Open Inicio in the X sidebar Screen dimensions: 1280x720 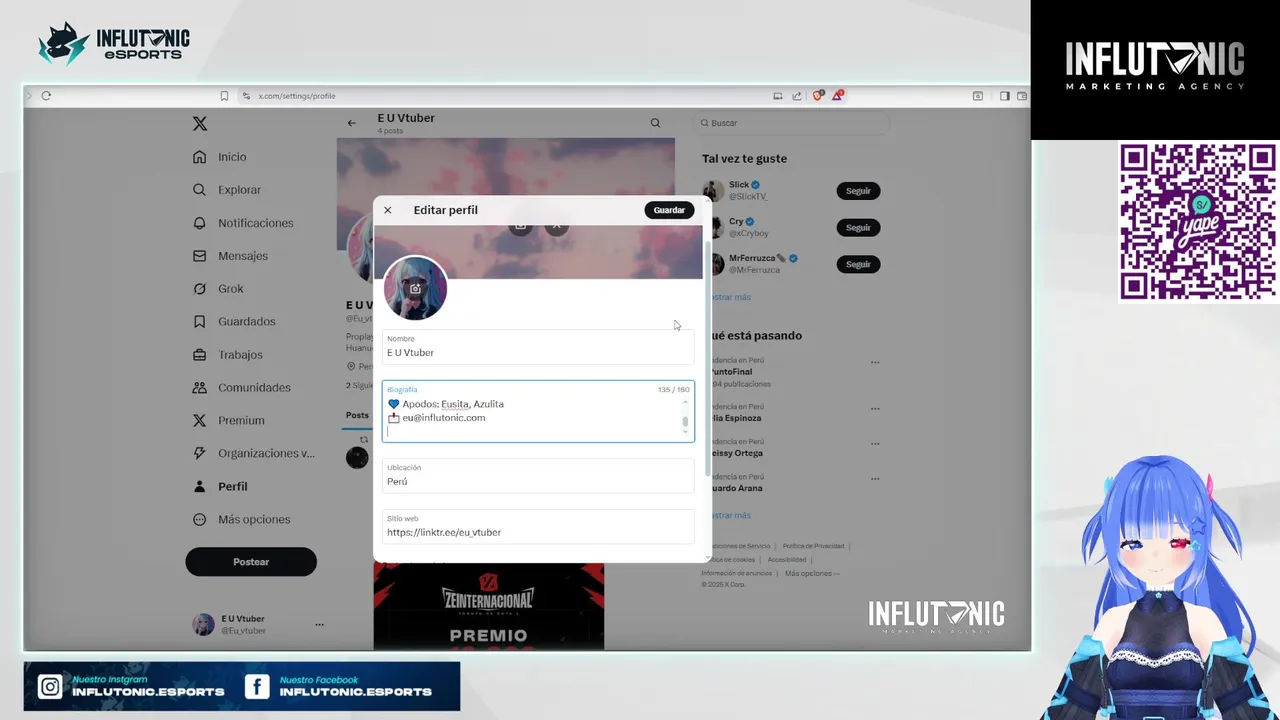[x=221, y=157]
